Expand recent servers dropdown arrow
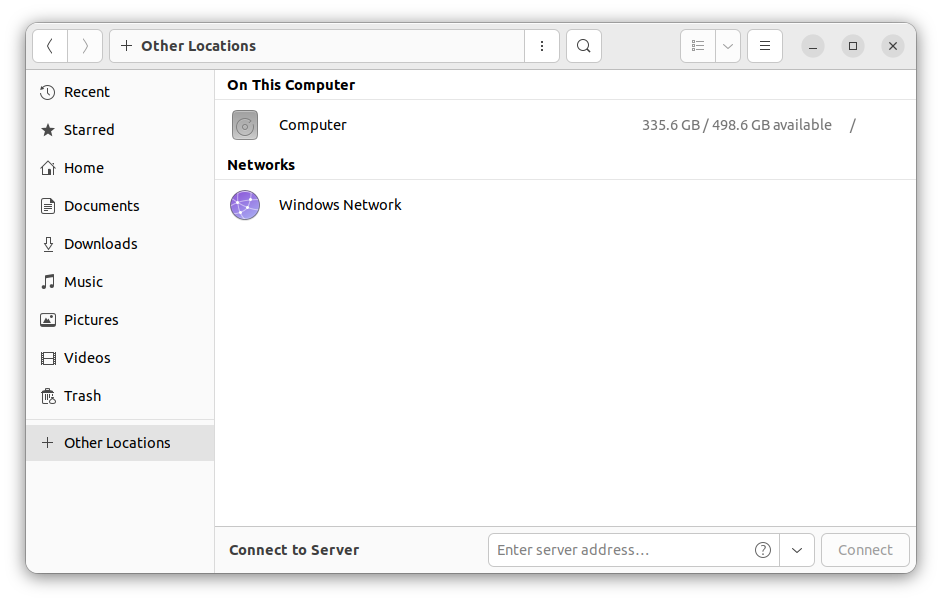942x602 pixels. coord(797,550)
